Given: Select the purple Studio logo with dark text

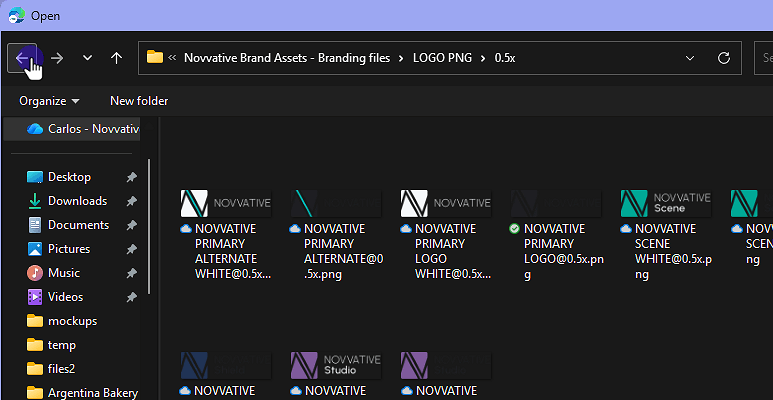Looking at the screenshot, I should pyautogui.click(x=446, y=365).
